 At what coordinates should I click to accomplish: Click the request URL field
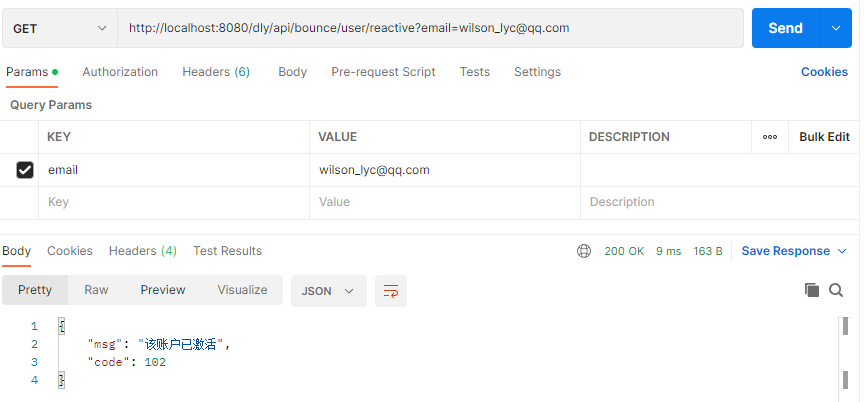(430, 28)
